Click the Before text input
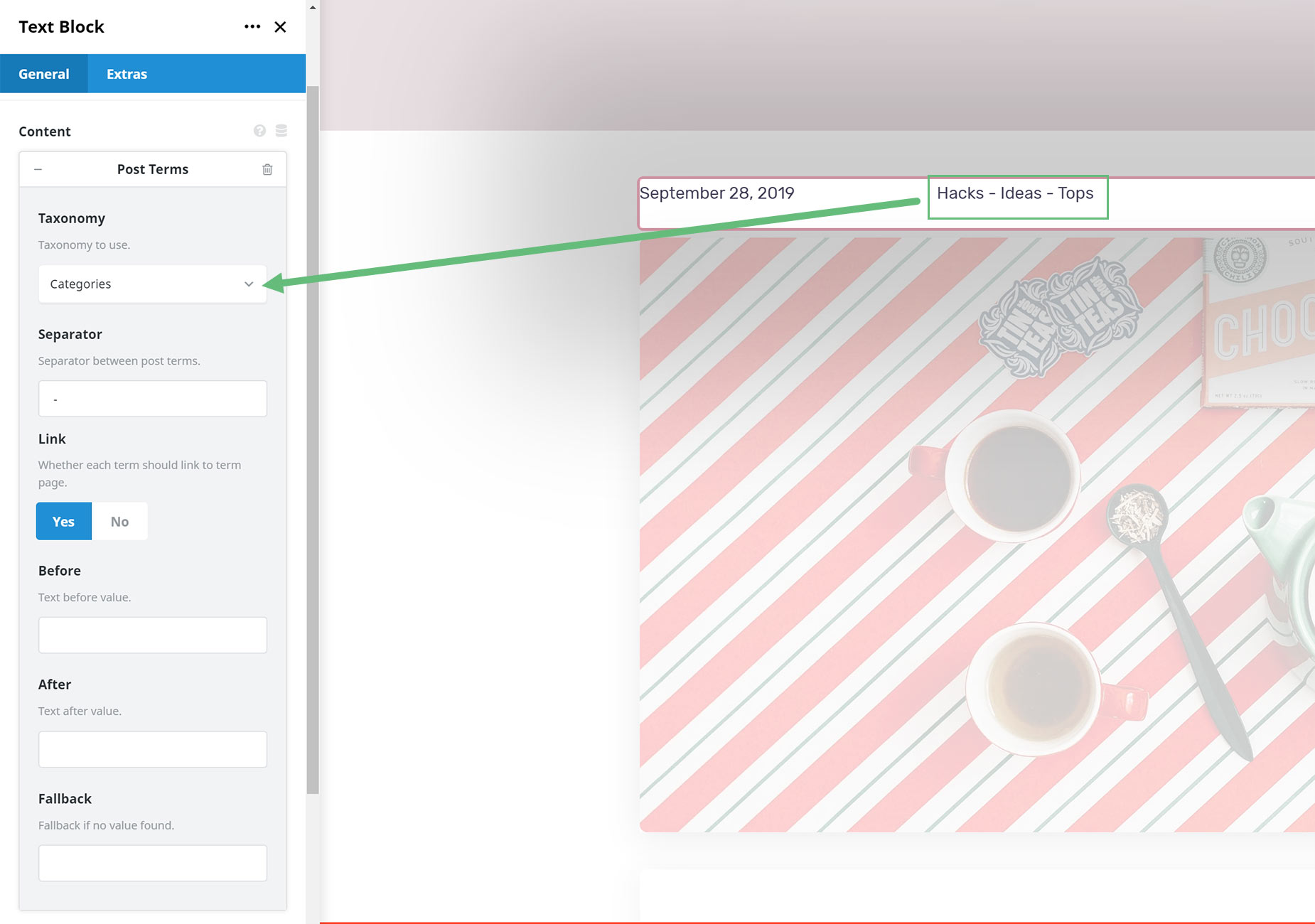 pyautogui.click(x=153, y=635)
